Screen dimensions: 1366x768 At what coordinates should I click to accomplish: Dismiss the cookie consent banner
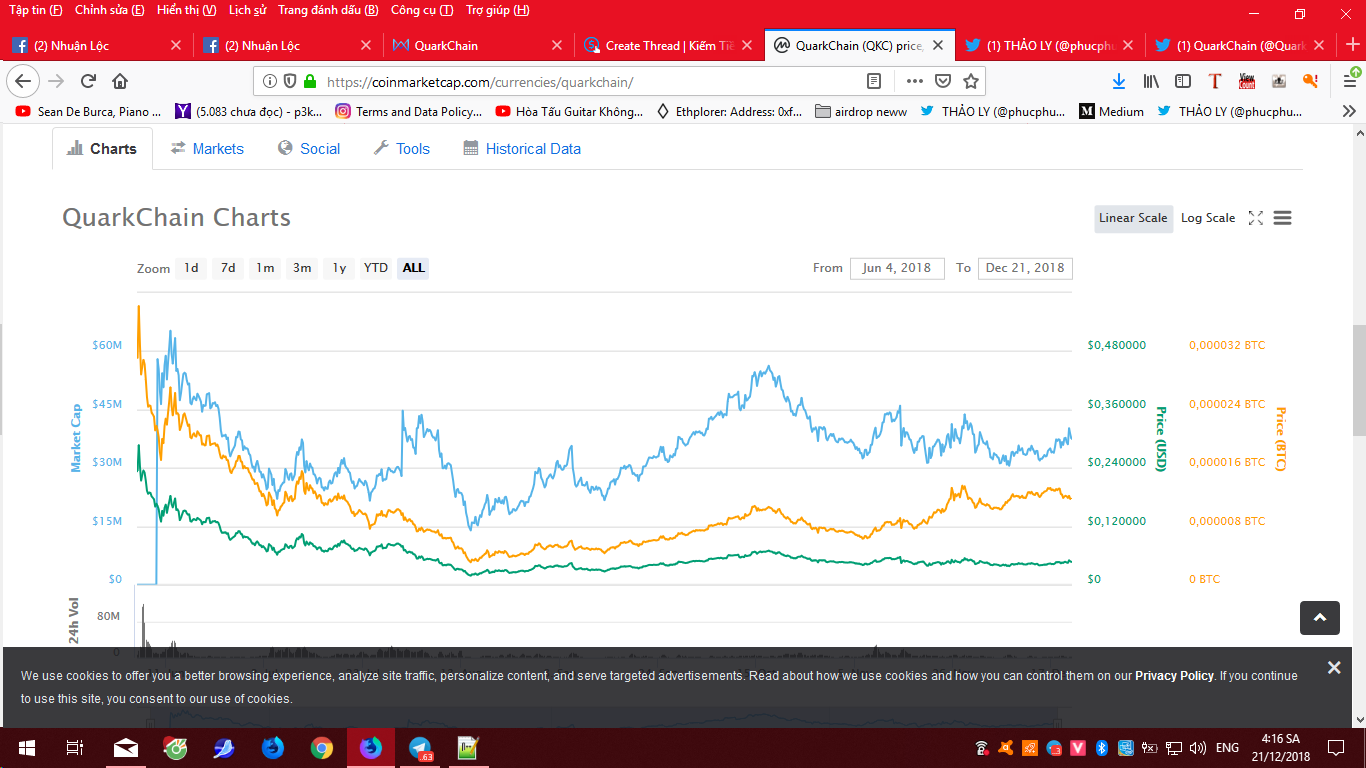[1334, 667]
